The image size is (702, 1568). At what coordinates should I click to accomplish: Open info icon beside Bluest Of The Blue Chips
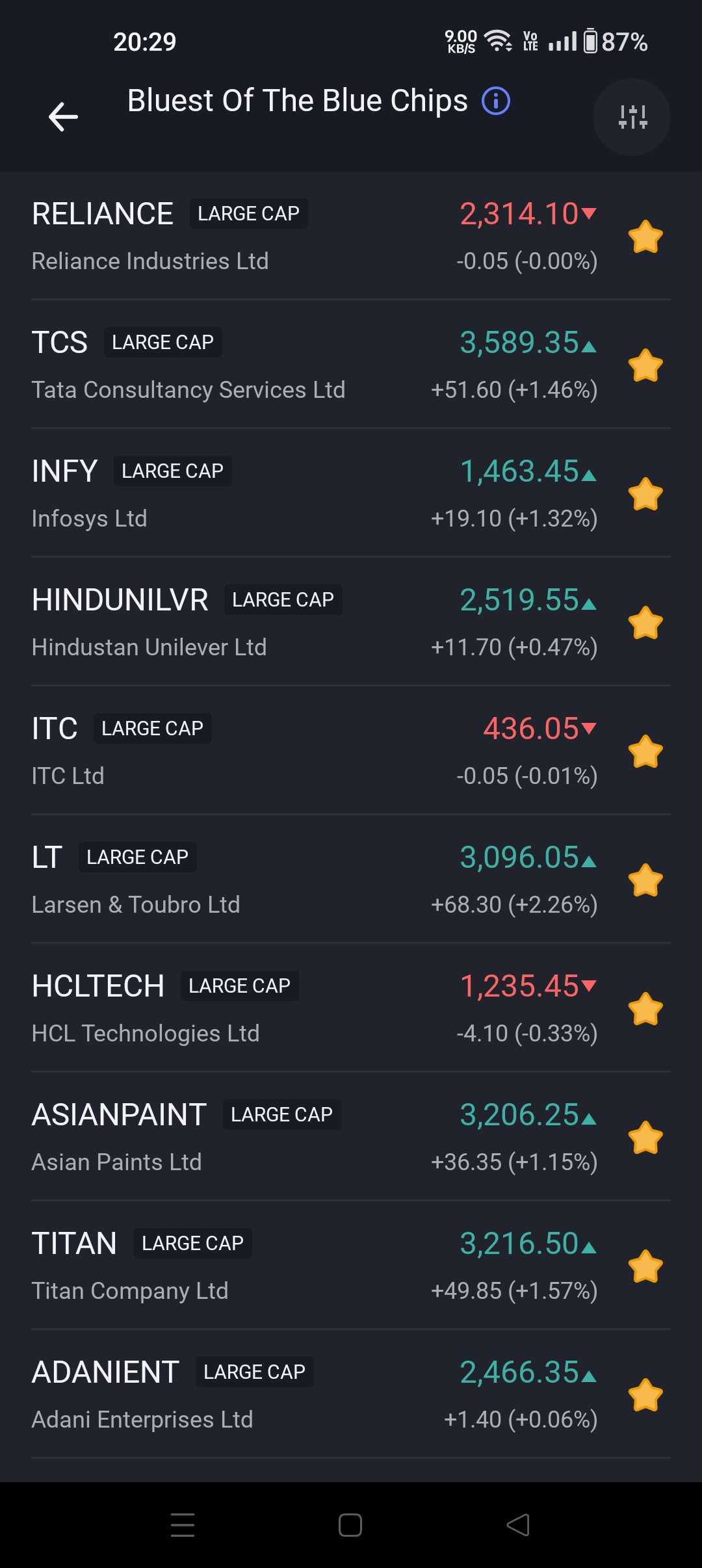[496, 101]
